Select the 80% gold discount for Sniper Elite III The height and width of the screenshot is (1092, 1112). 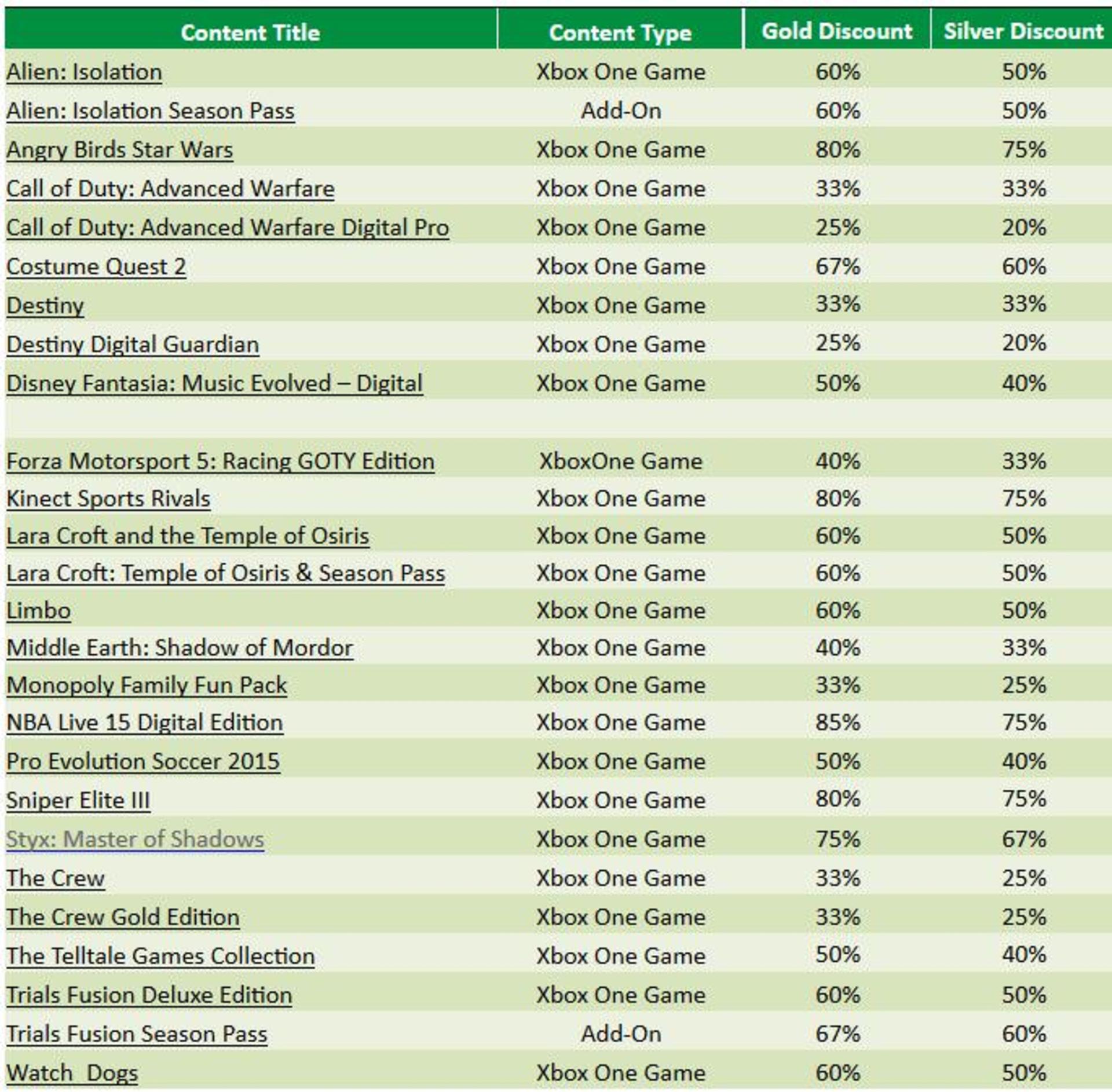point(838,799)
